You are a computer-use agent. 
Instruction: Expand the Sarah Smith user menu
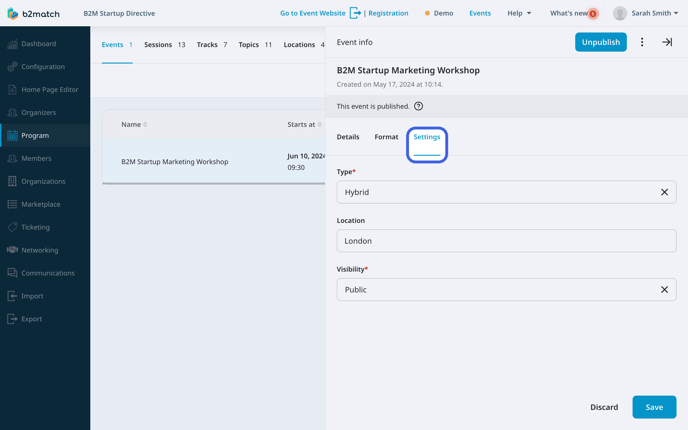point(655,14)
